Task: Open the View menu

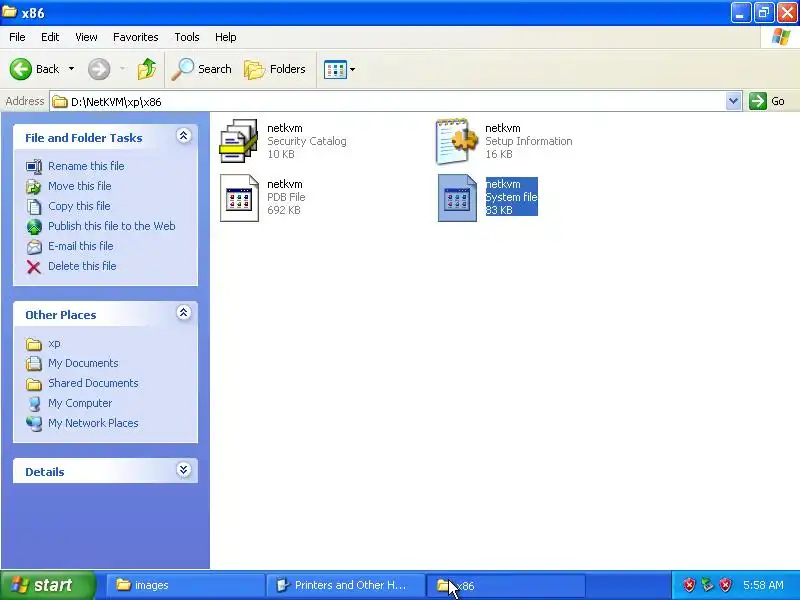Action: (86, 37)
